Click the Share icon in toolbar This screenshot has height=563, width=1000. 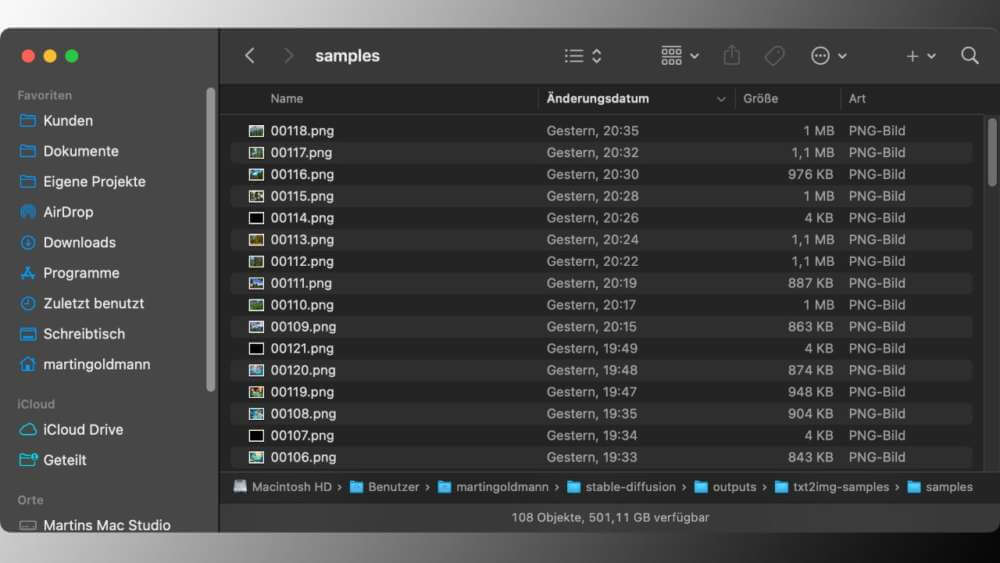click(x=731, y=56)
